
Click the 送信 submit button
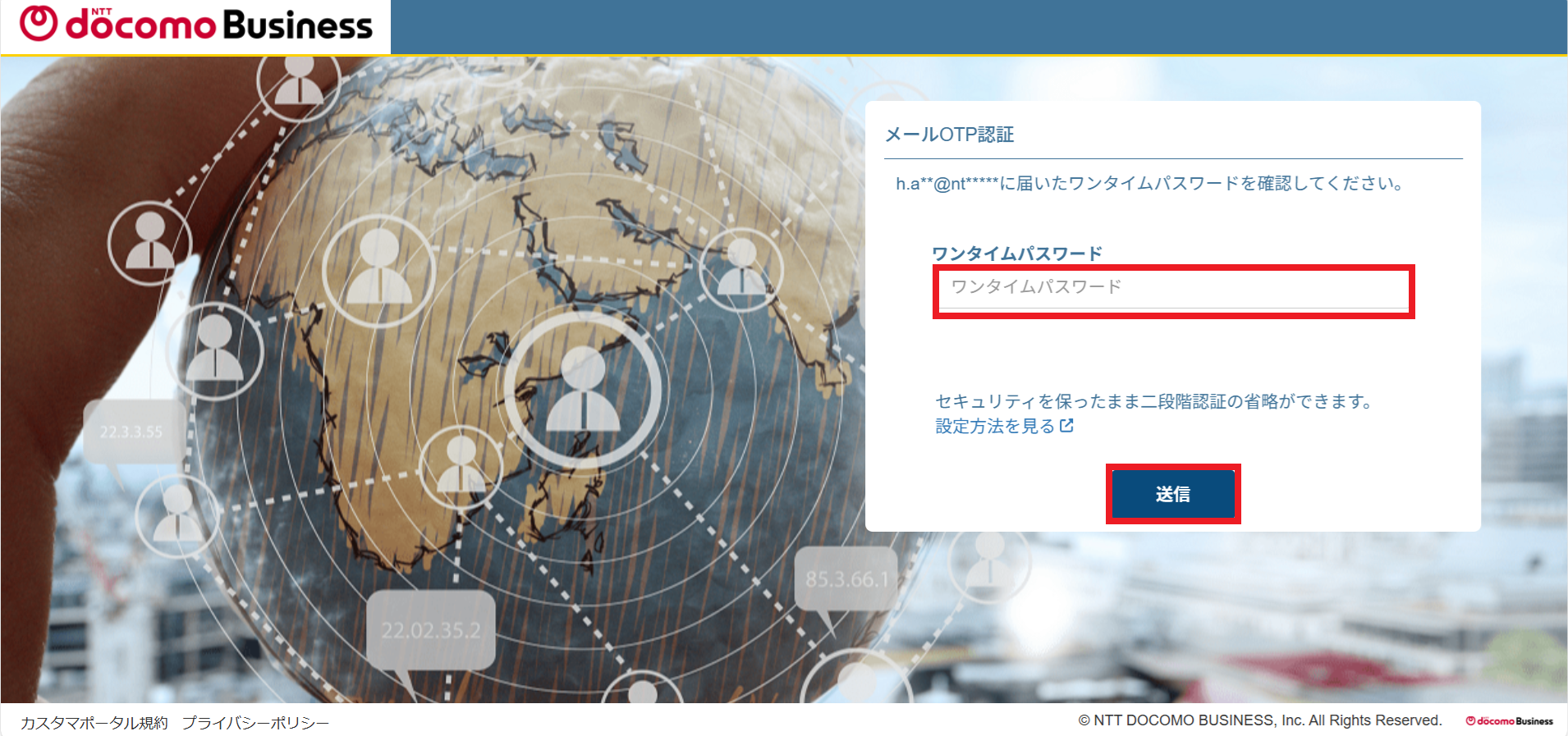(x=1173, y=494)
